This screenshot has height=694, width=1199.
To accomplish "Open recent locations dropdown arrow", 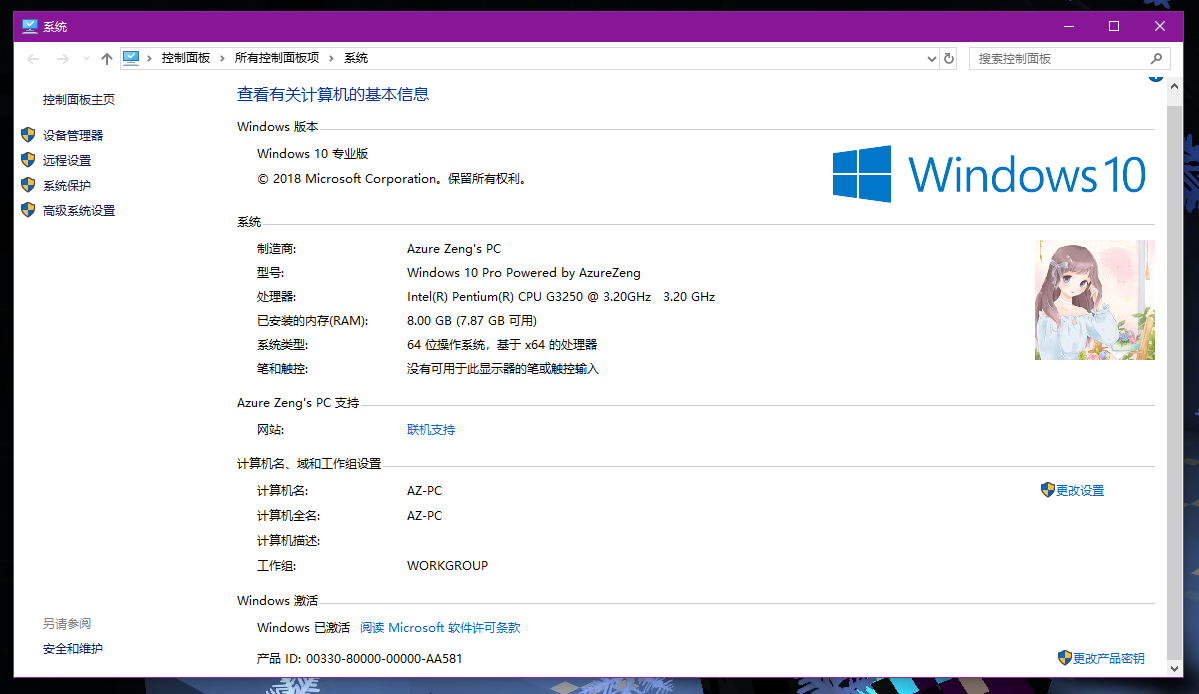I will point(86,58).
